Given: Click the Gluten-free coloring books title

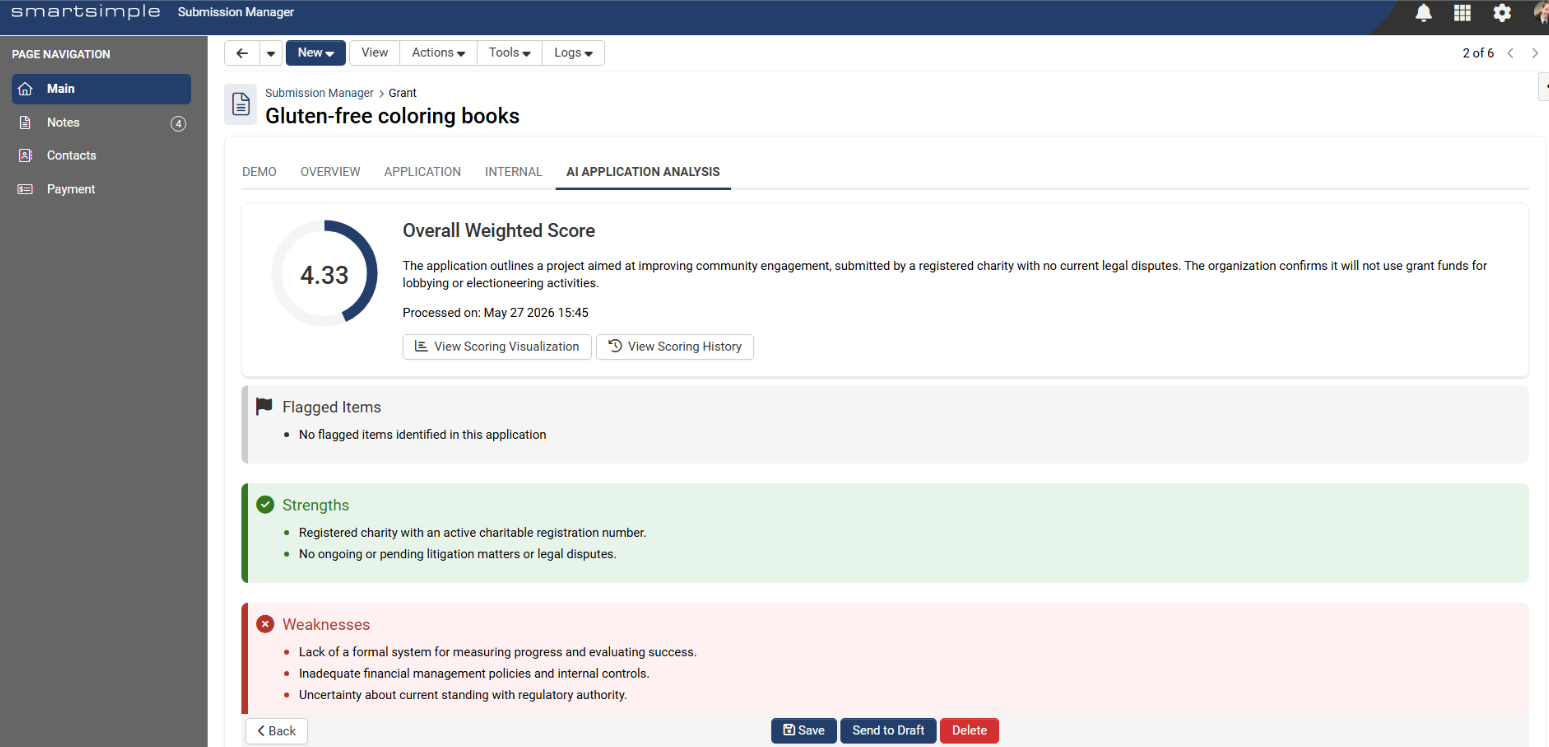Looking at the screenshot, I should click(392, 116).
